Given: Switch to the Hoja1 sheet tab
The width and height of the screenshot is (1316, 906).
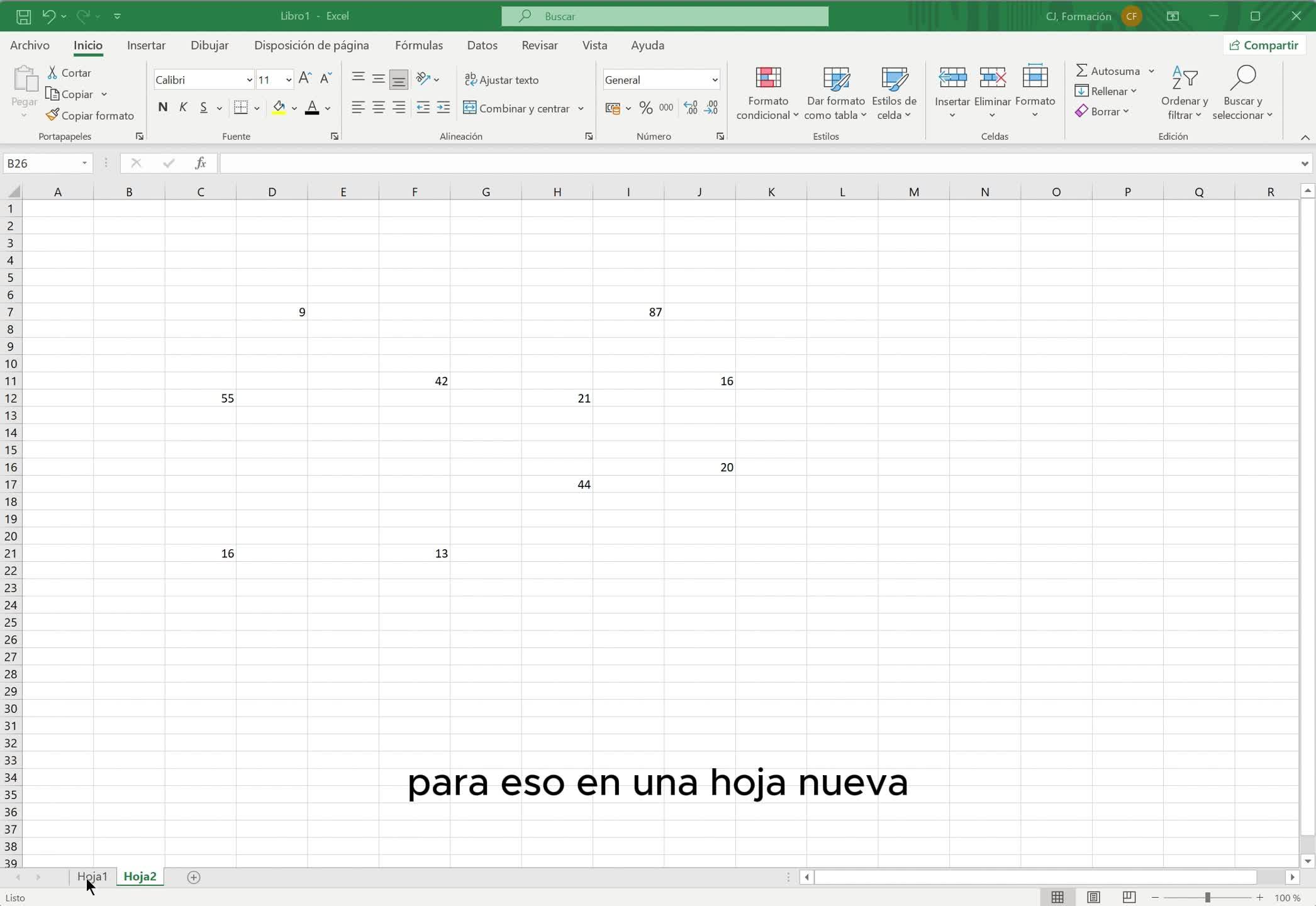Looking at the screenshot, I should [92, 876].
